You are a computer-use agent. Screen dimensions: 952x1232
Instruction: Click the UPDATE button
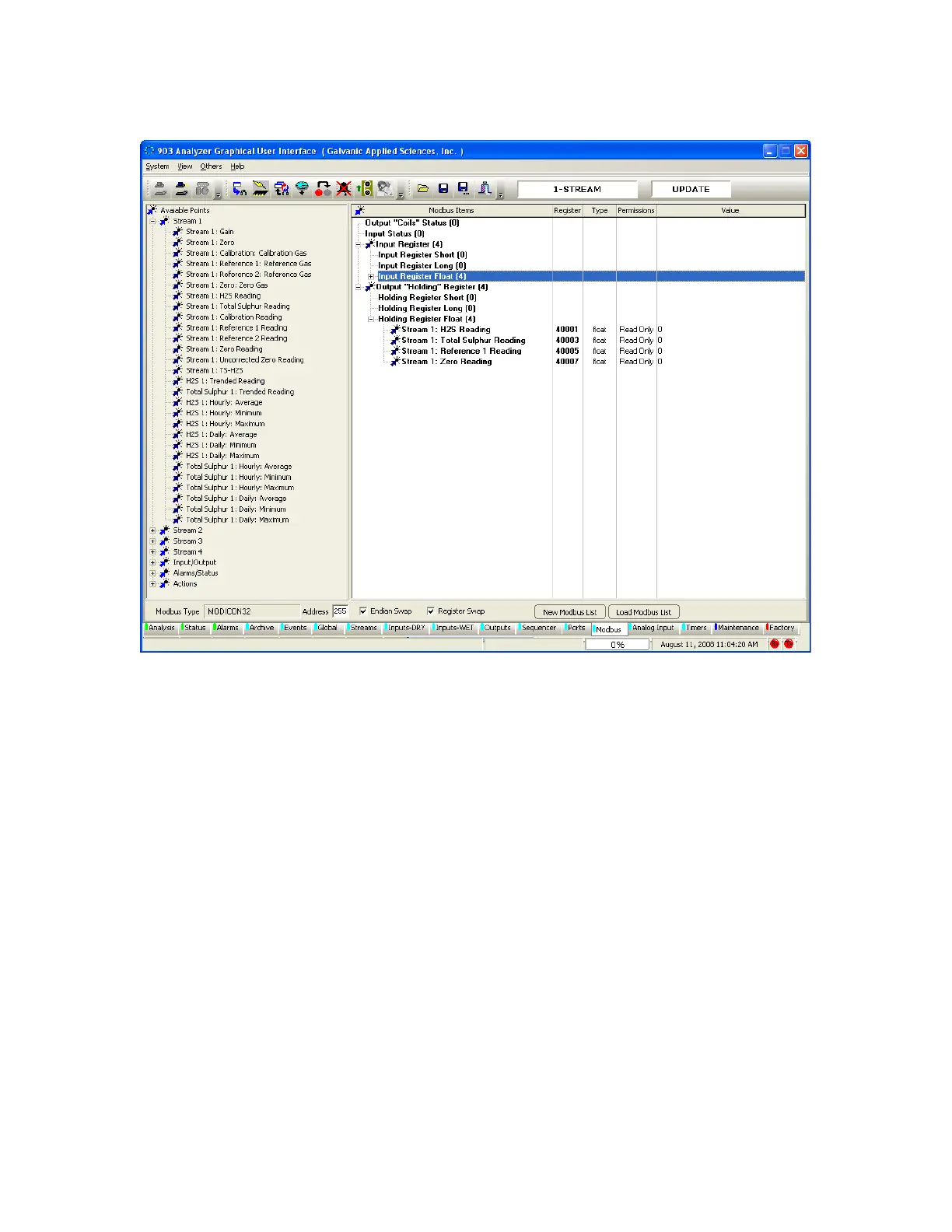point(691,189)
